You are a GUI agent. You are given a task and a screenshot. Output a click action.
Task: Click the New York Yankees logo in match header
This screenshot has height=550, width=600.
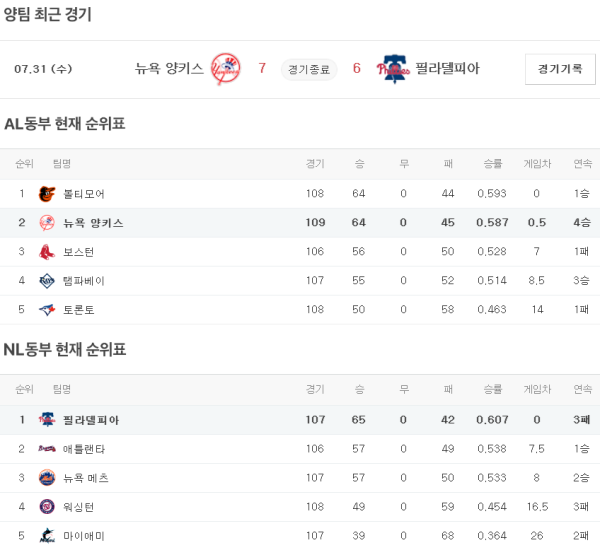click(x=226, y=69)
